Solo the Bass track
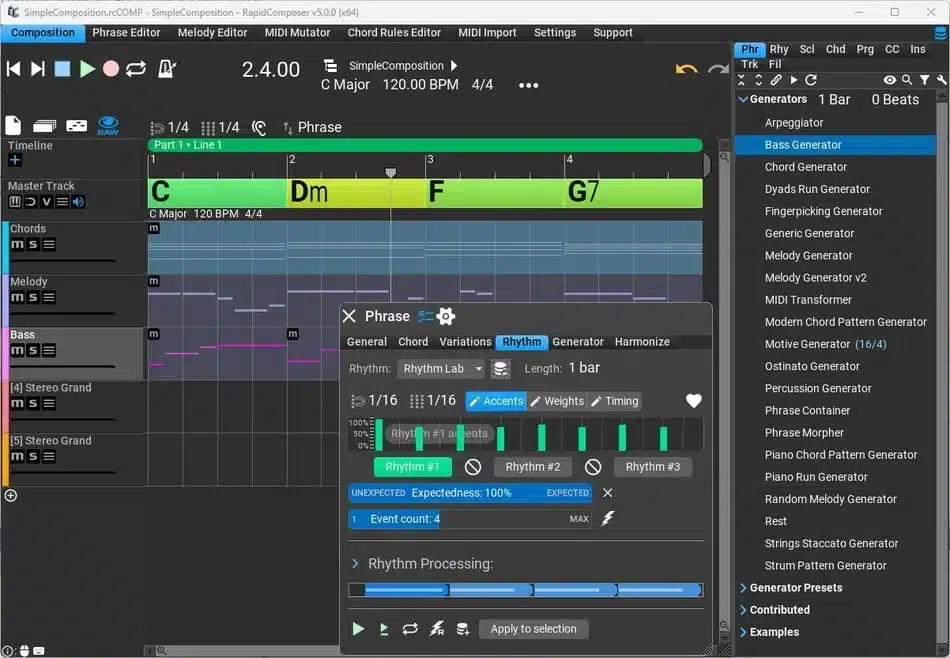This screenshot has width=950, height=658. 32,351
